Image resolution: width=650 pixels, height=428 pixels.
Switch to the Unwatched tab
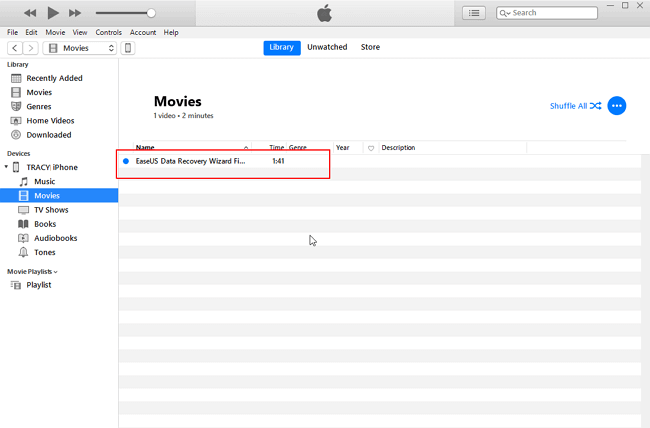click(x=327, y=47)
